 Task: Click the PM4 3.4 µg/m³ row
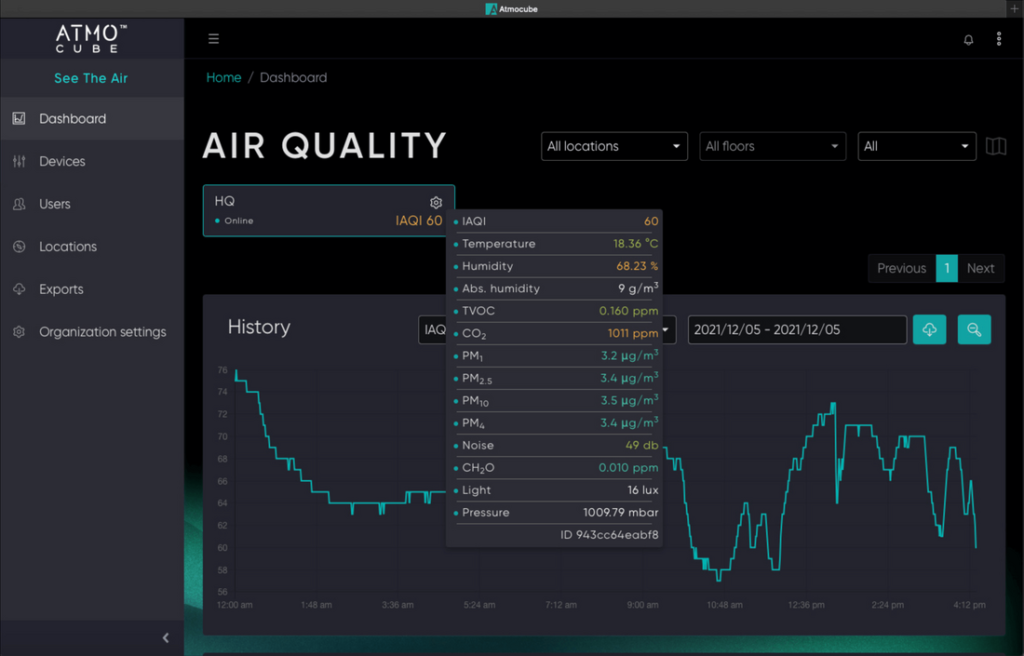click(x=556, y=423)
